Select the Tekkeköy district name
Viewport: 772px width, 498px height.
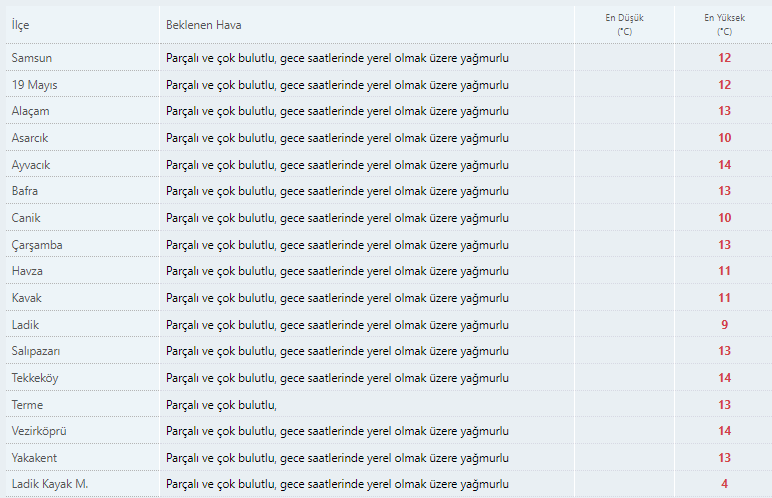(x=35, y=378)
